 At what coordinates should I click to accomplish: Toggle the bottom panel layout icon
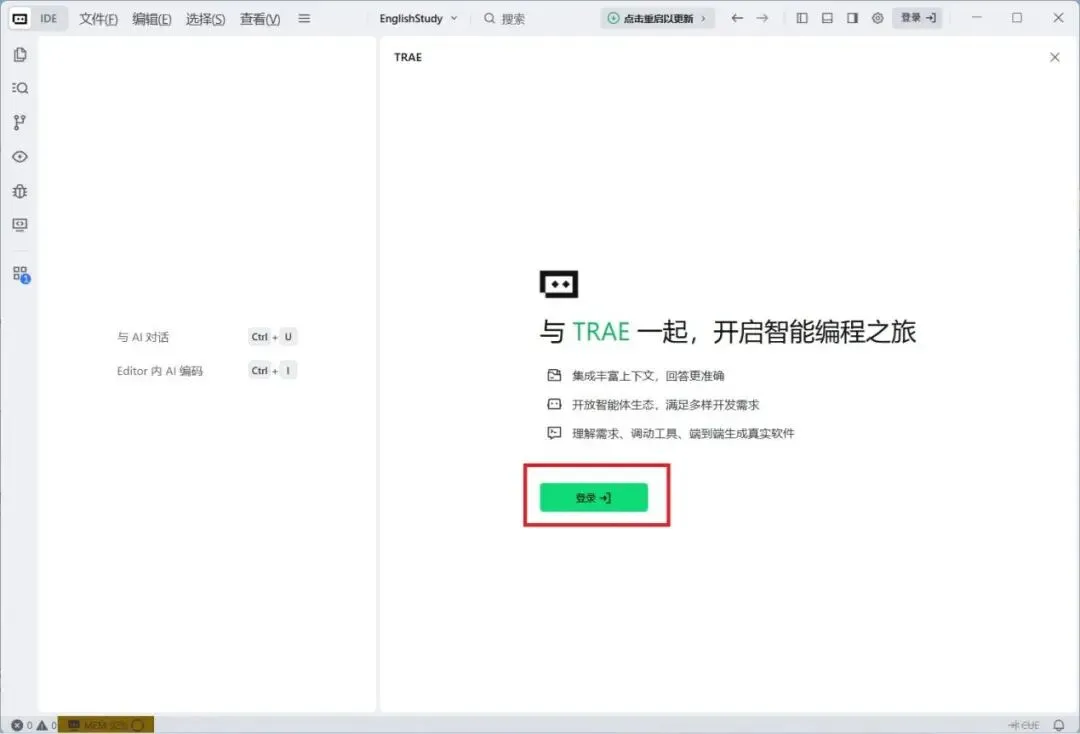(x=827, y=18)
